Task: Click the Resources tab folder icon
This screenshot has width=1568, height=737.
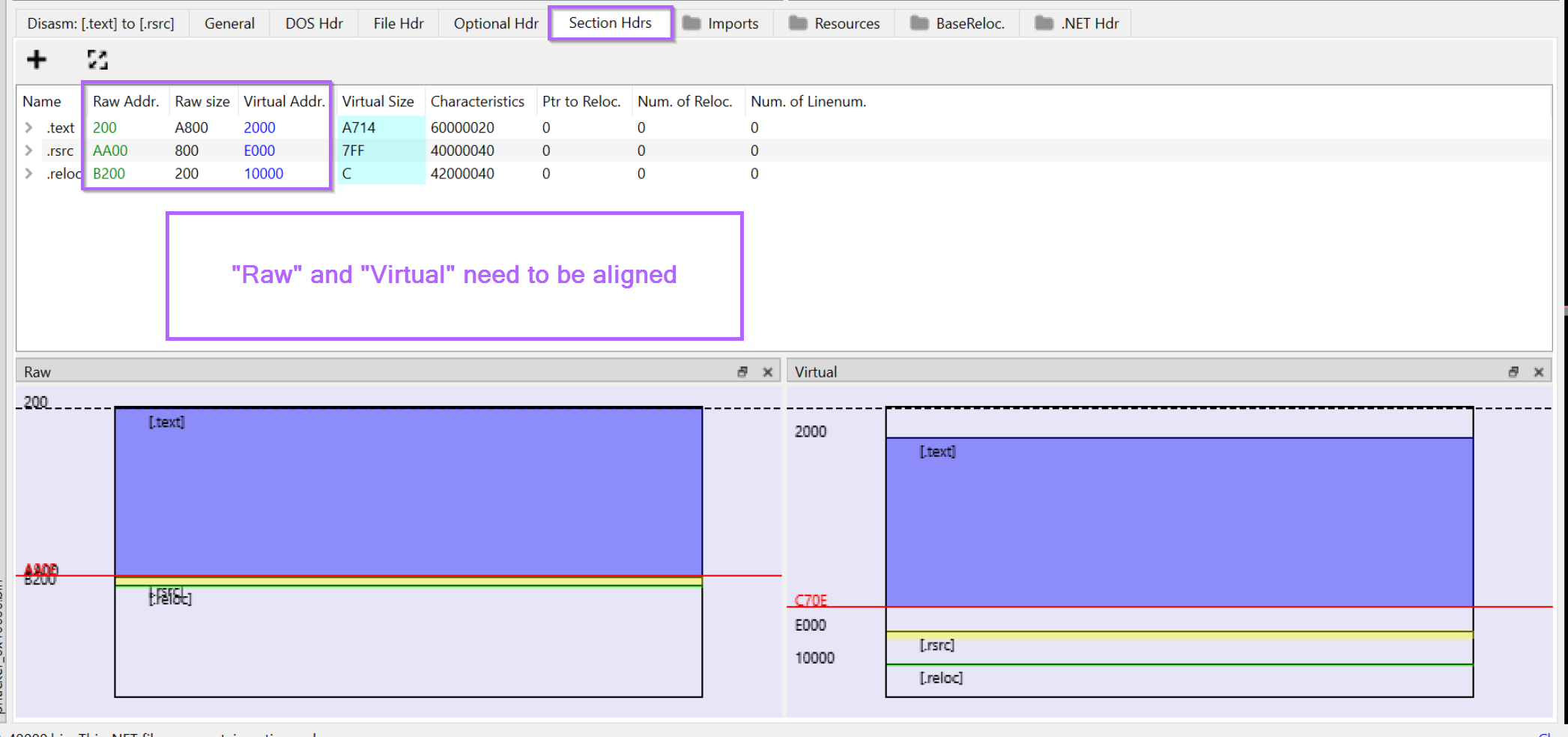Action: (798, 23)
